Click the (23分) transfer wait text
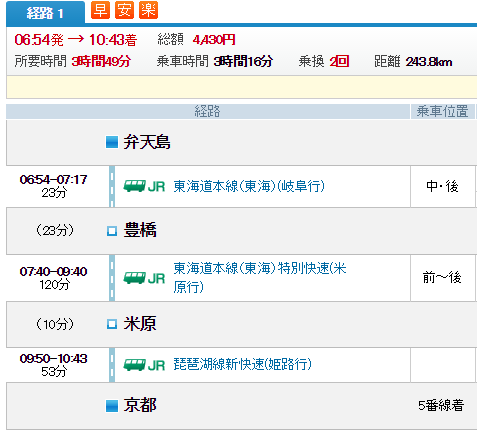The height and width of the screenshot is (433, 477). 55,230
